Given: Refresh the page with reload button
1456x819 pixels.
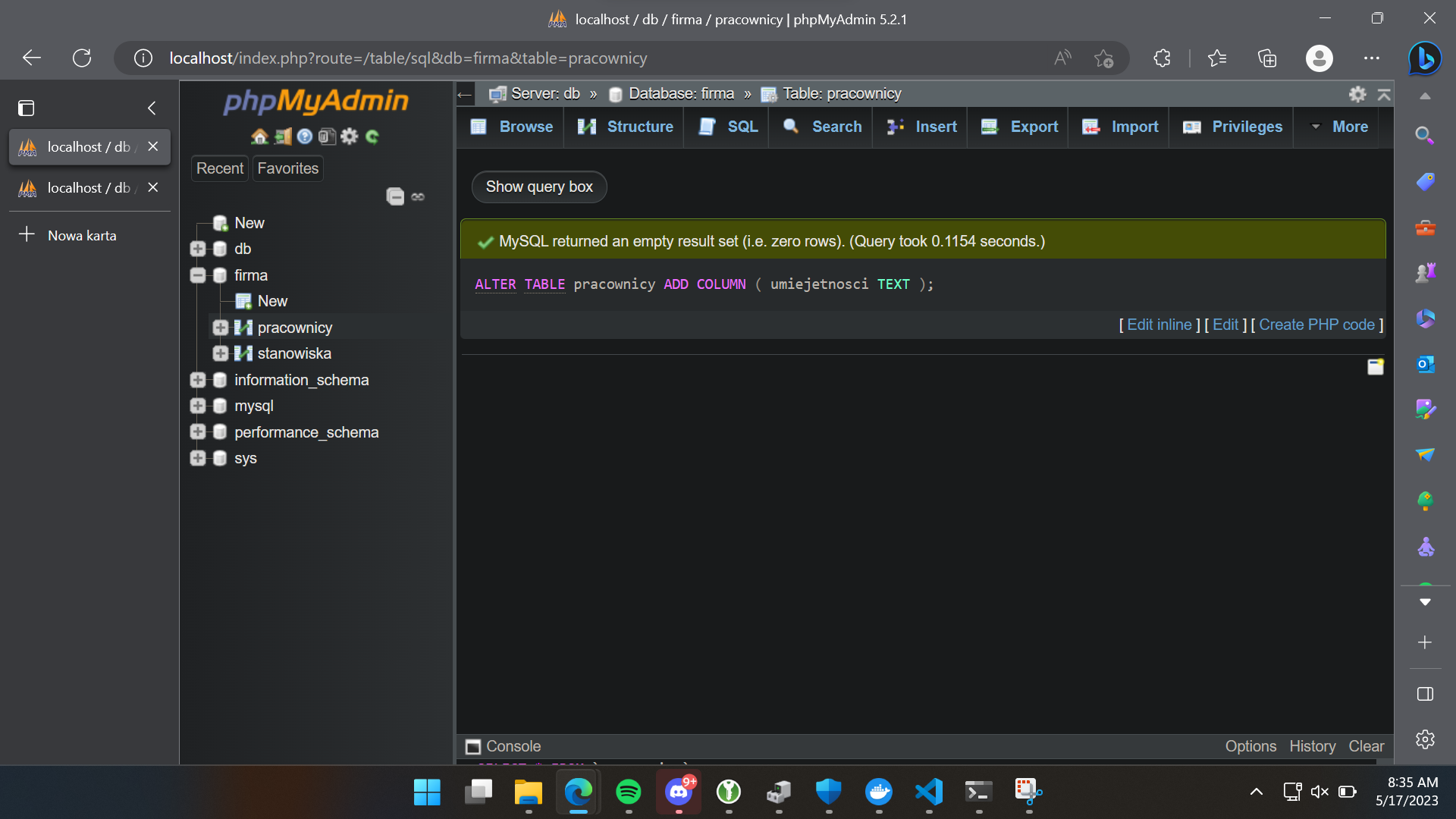Looking at the screenshot, I should (82, 58).
